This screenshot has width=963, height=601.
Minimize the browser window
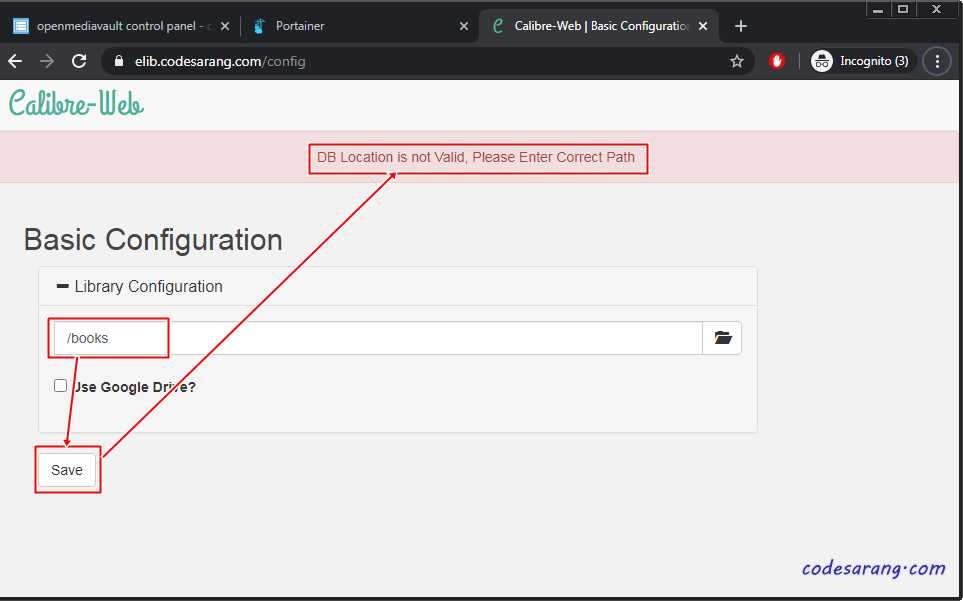point(878,10)
